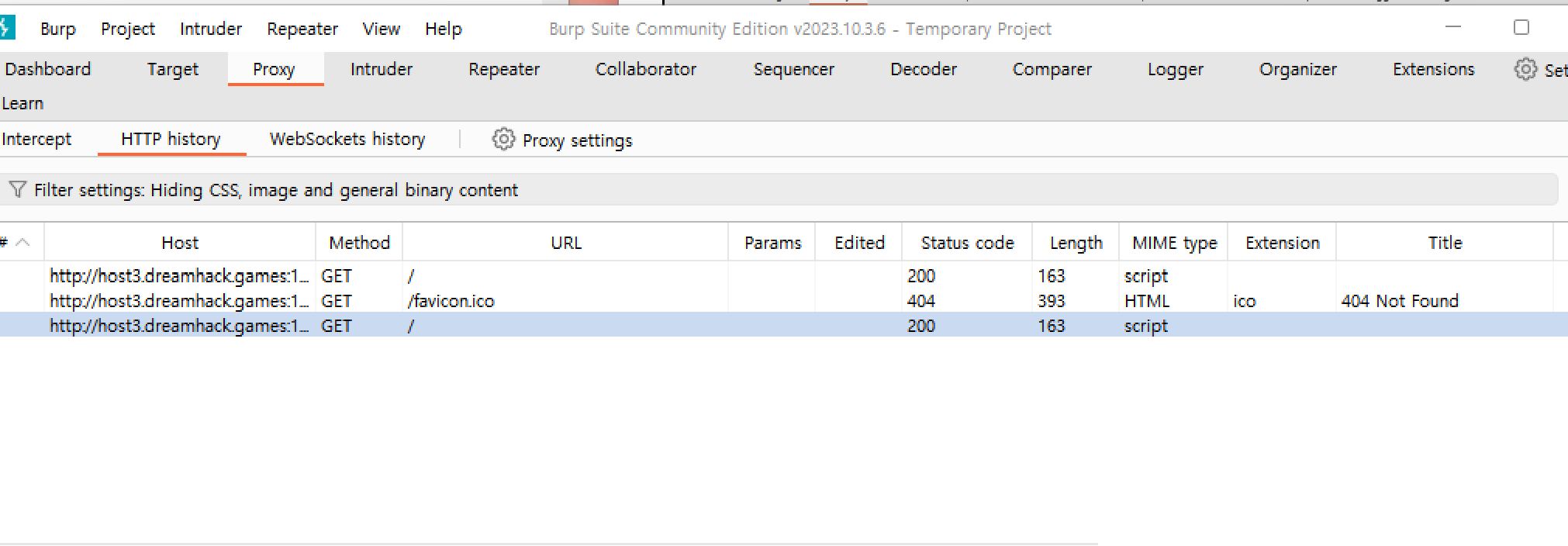Sort by the Status code column header
This screenshot has width=1568, height=546.
967,243
